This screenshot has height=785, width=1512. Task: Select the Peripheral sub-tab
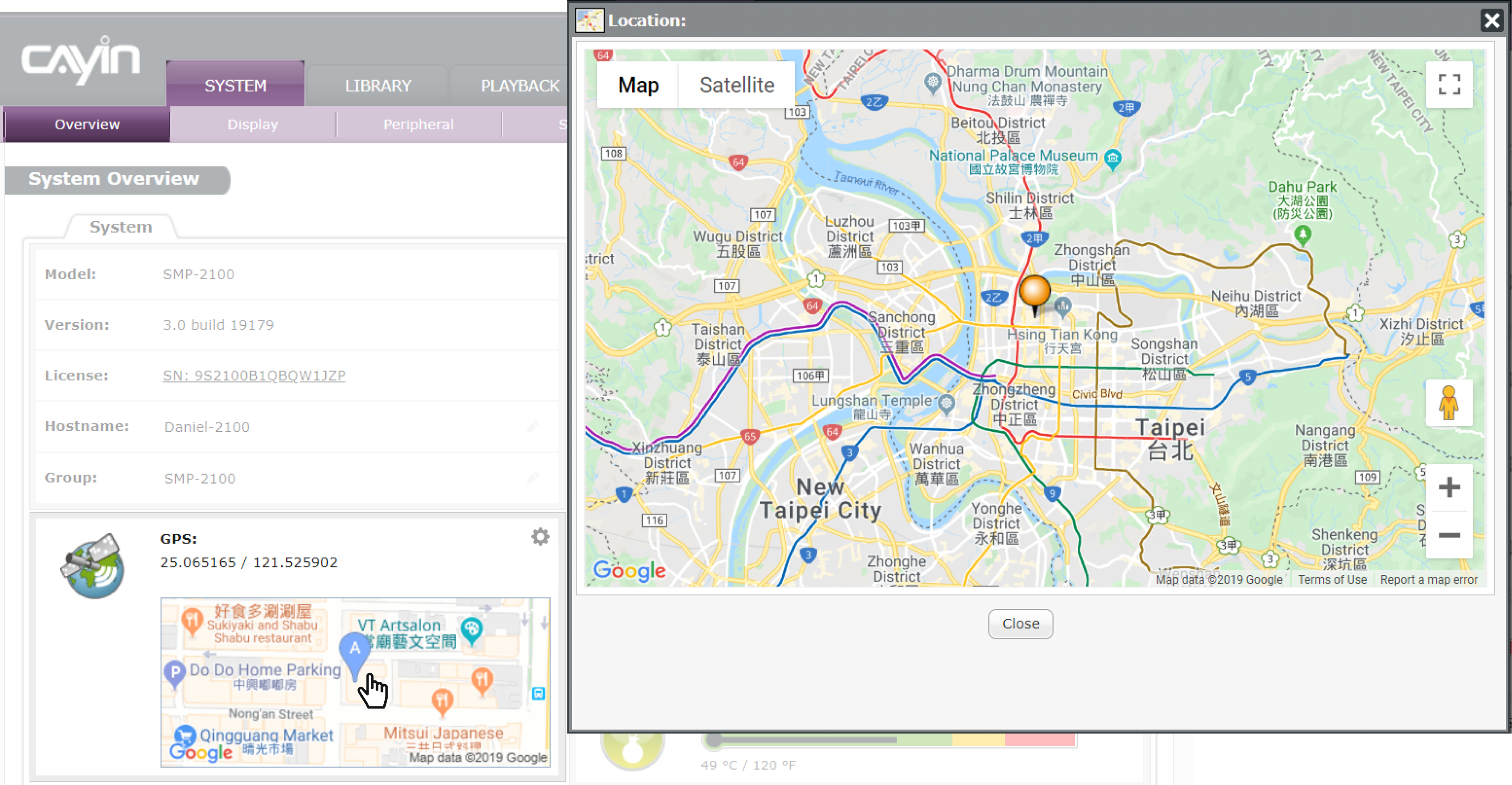(x=418, y=125)
